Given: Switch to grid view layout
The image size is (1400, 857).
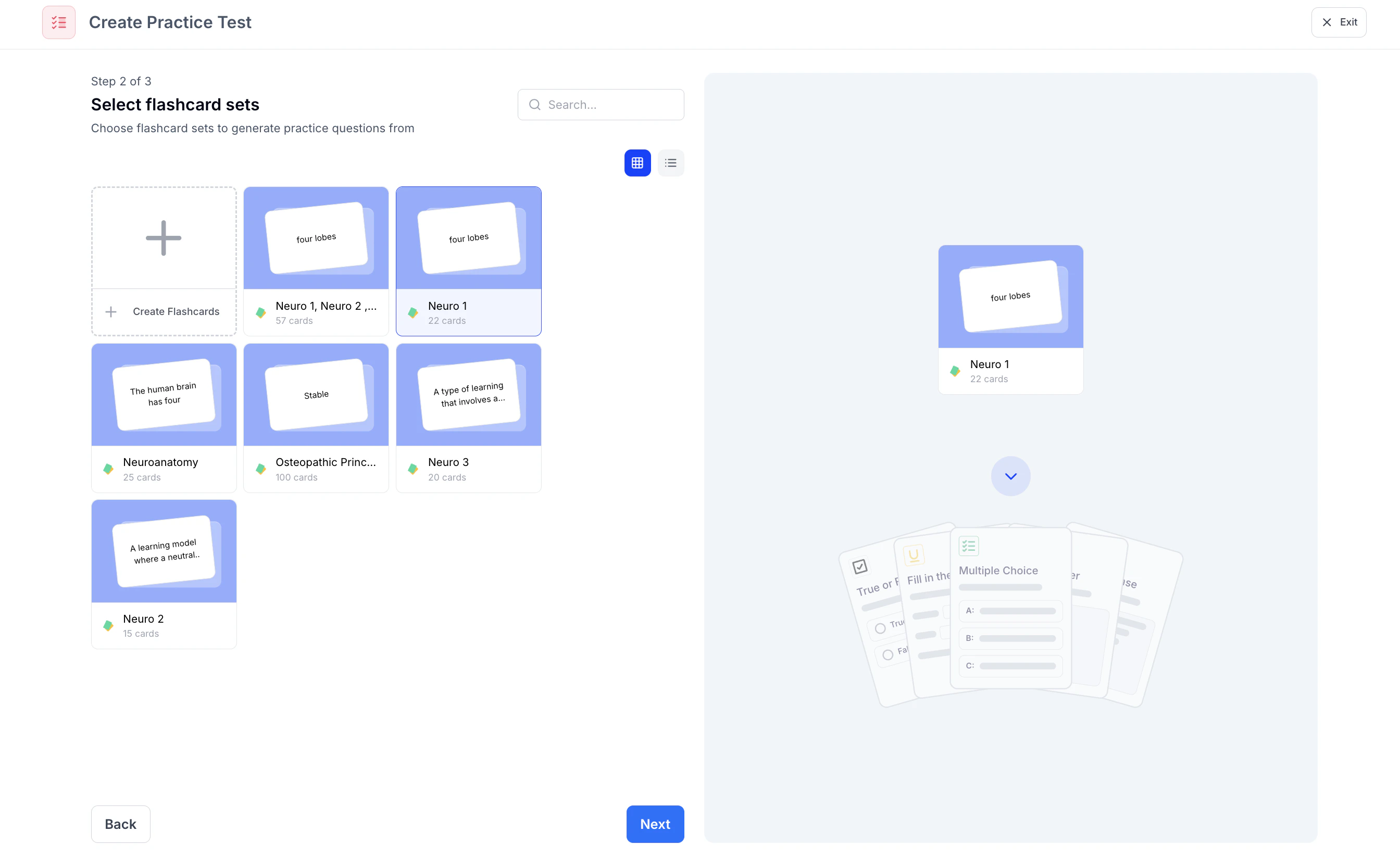Looking at the screenshot, I should 637,163.
